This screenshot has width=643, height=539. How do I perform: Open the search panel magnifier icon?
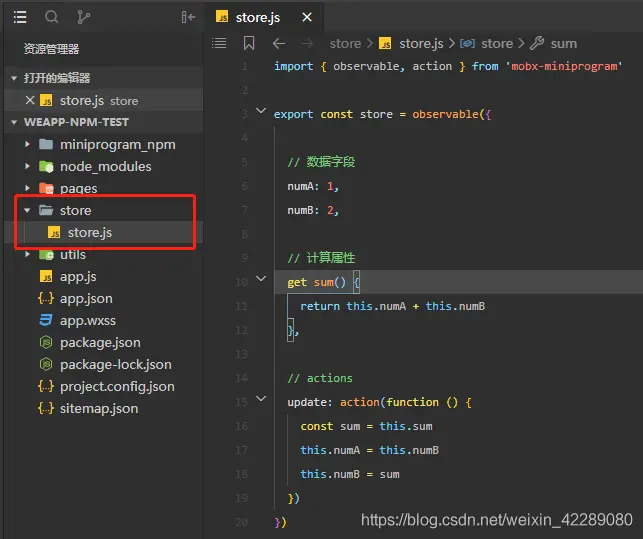pos(52,17)
